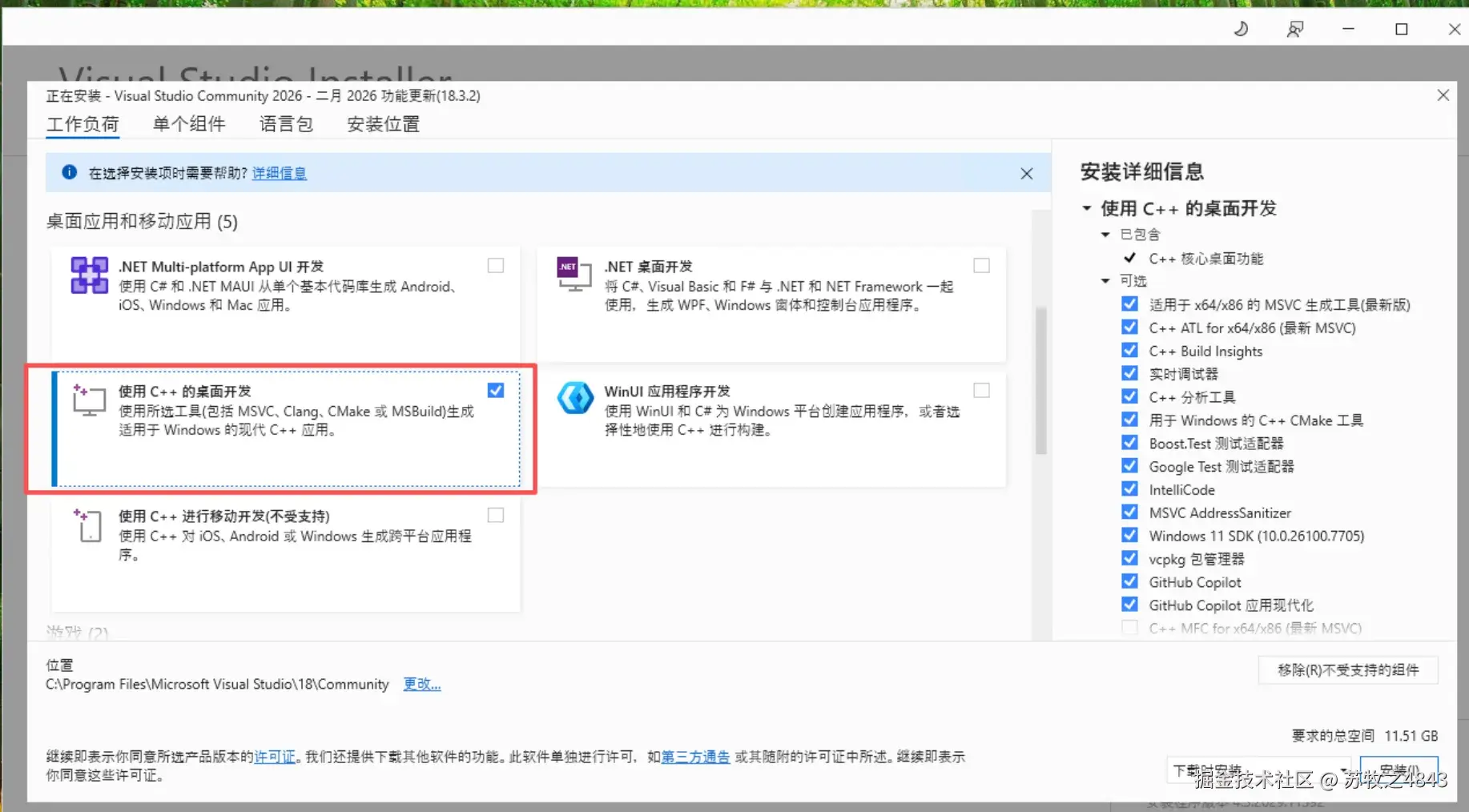Viewport: 1469px width, 812px height.
Task: Click the 安装详细信息 panel heading
Action: (x=1141, y=171)
